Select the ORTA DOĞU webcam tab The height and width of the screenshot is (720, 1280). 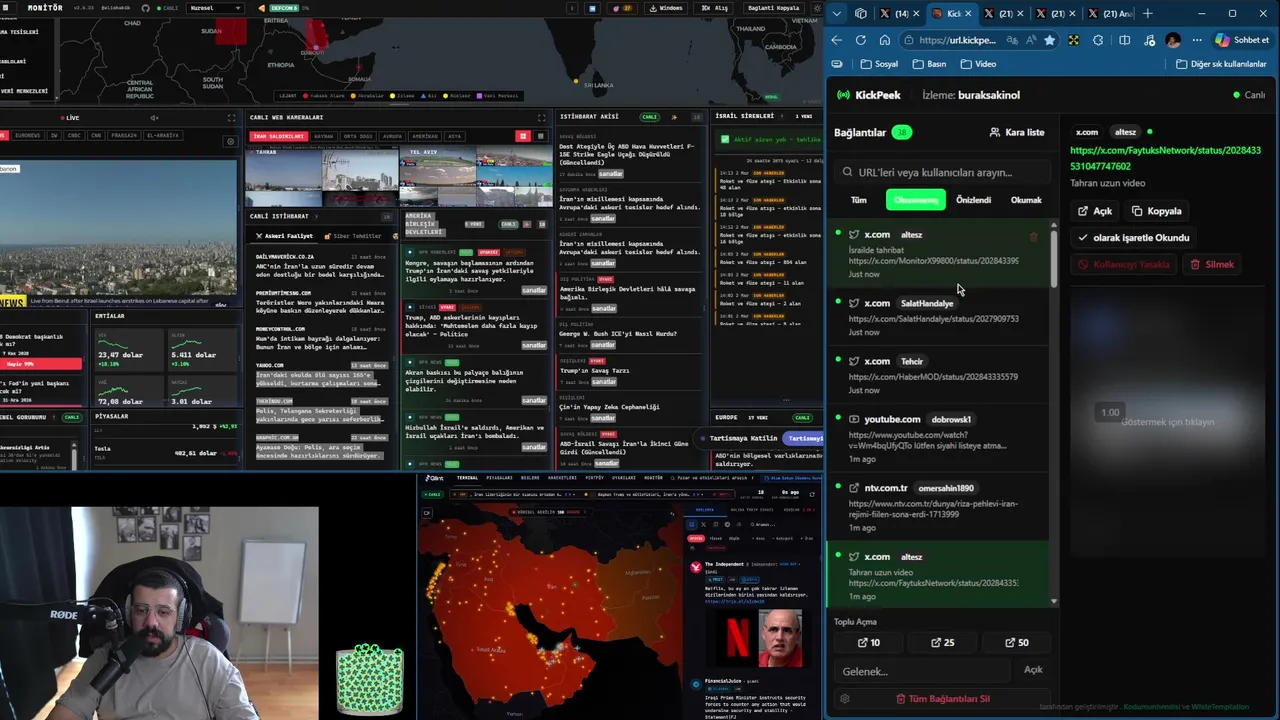[358, 136]
